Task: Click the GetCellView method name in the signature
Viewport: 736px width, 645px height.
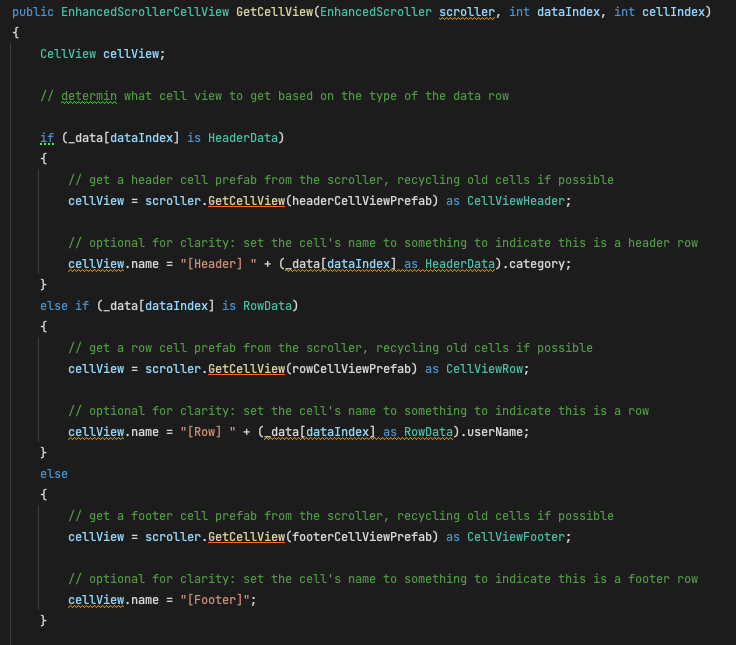Action: [x=275, y=12]
